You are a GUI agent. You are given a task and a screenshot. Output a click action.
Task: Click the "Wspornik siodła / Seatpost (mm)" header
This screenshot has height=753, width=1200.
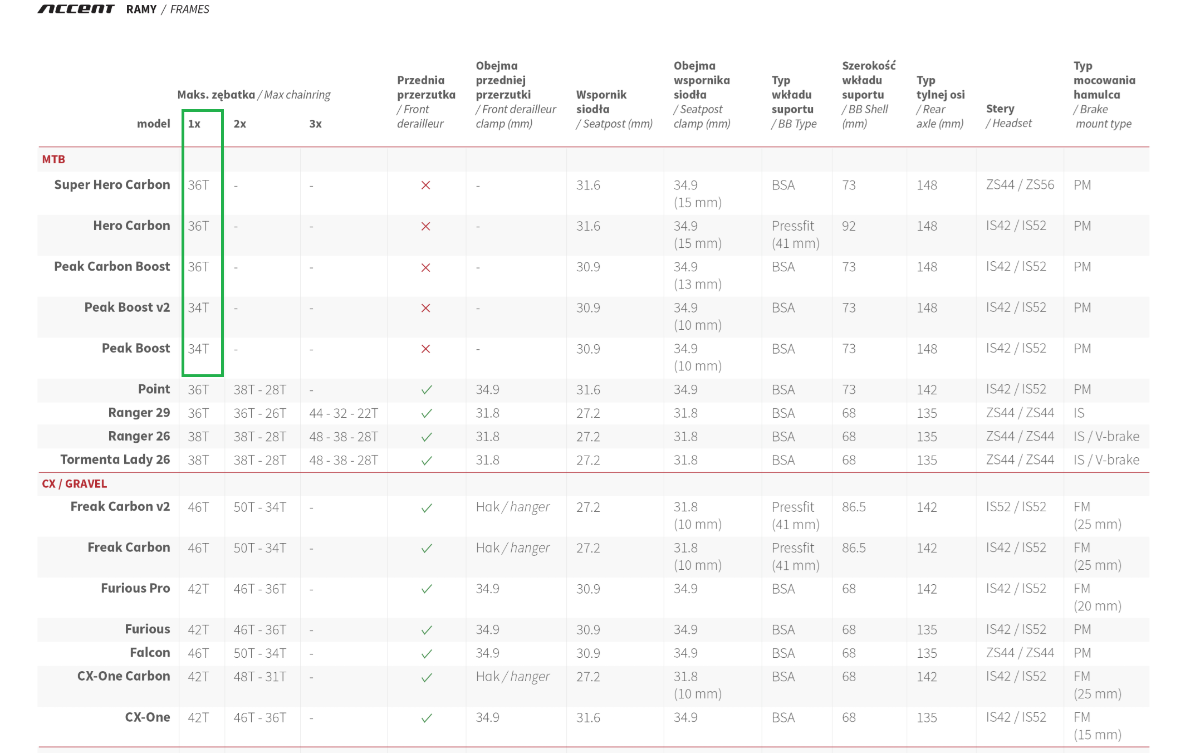[x=614, y=109]
